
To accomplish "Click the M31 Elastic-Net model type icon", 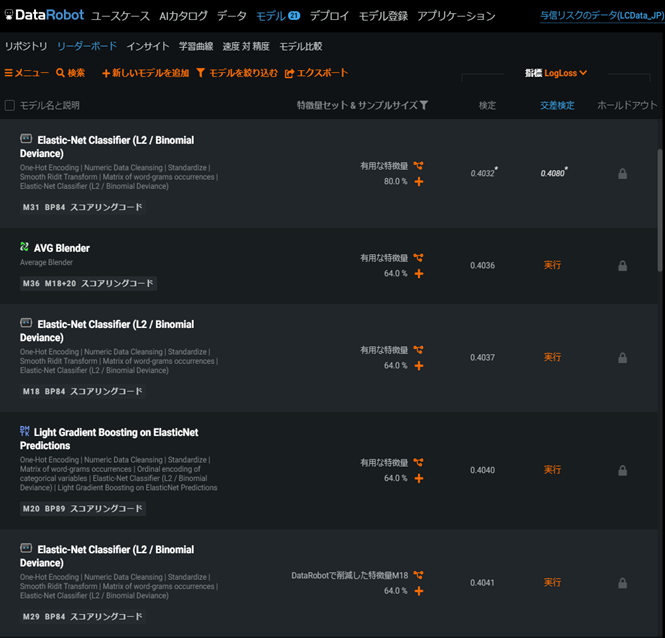I will pos(26,139).
